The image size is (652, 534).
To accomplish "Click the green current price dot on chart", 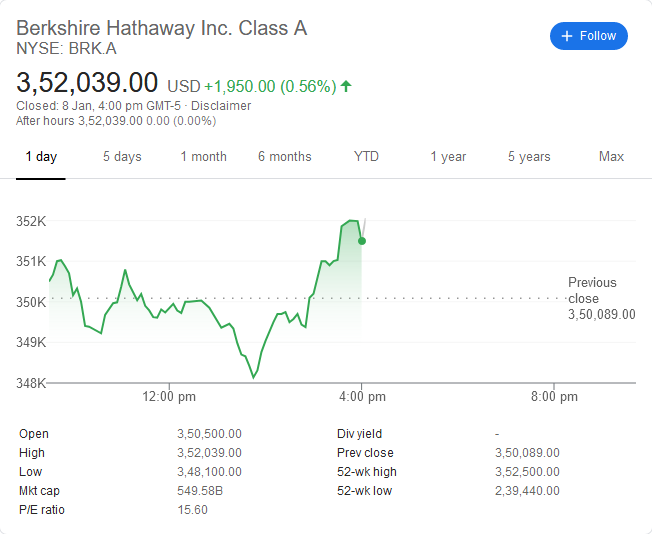I will pyautogui.click(x=362, y=241).
